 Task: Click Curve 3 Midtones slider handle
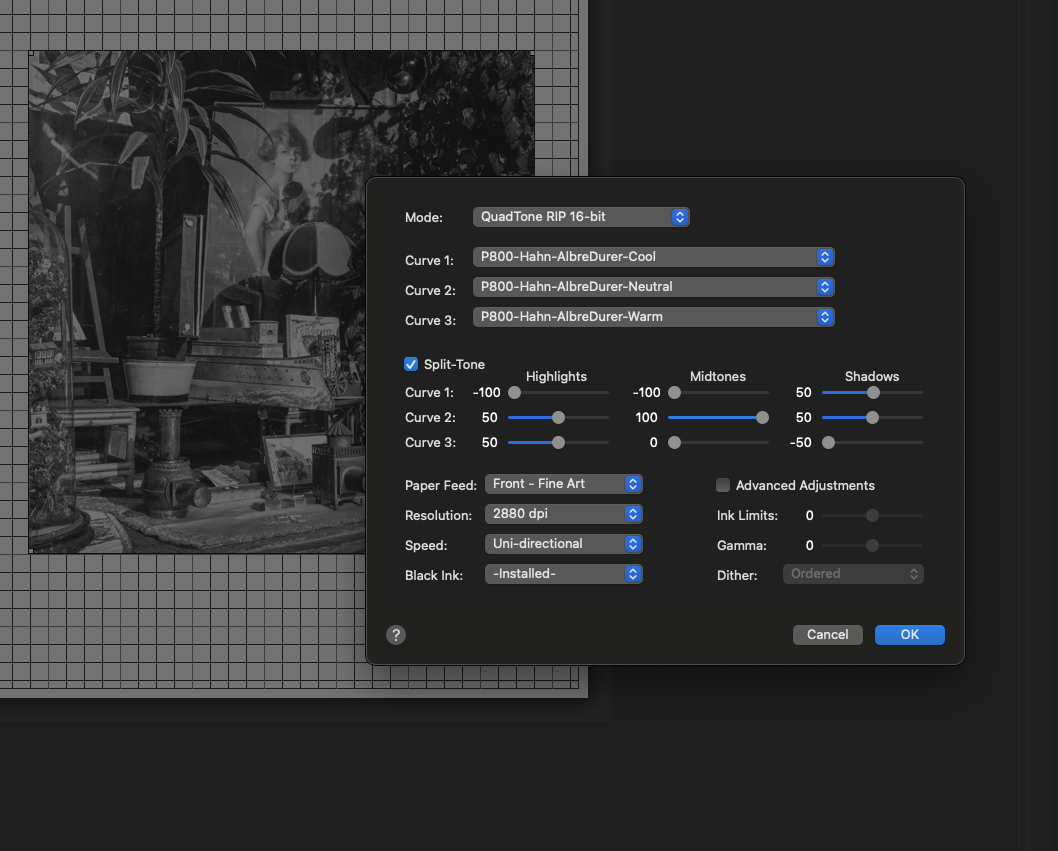675,443
